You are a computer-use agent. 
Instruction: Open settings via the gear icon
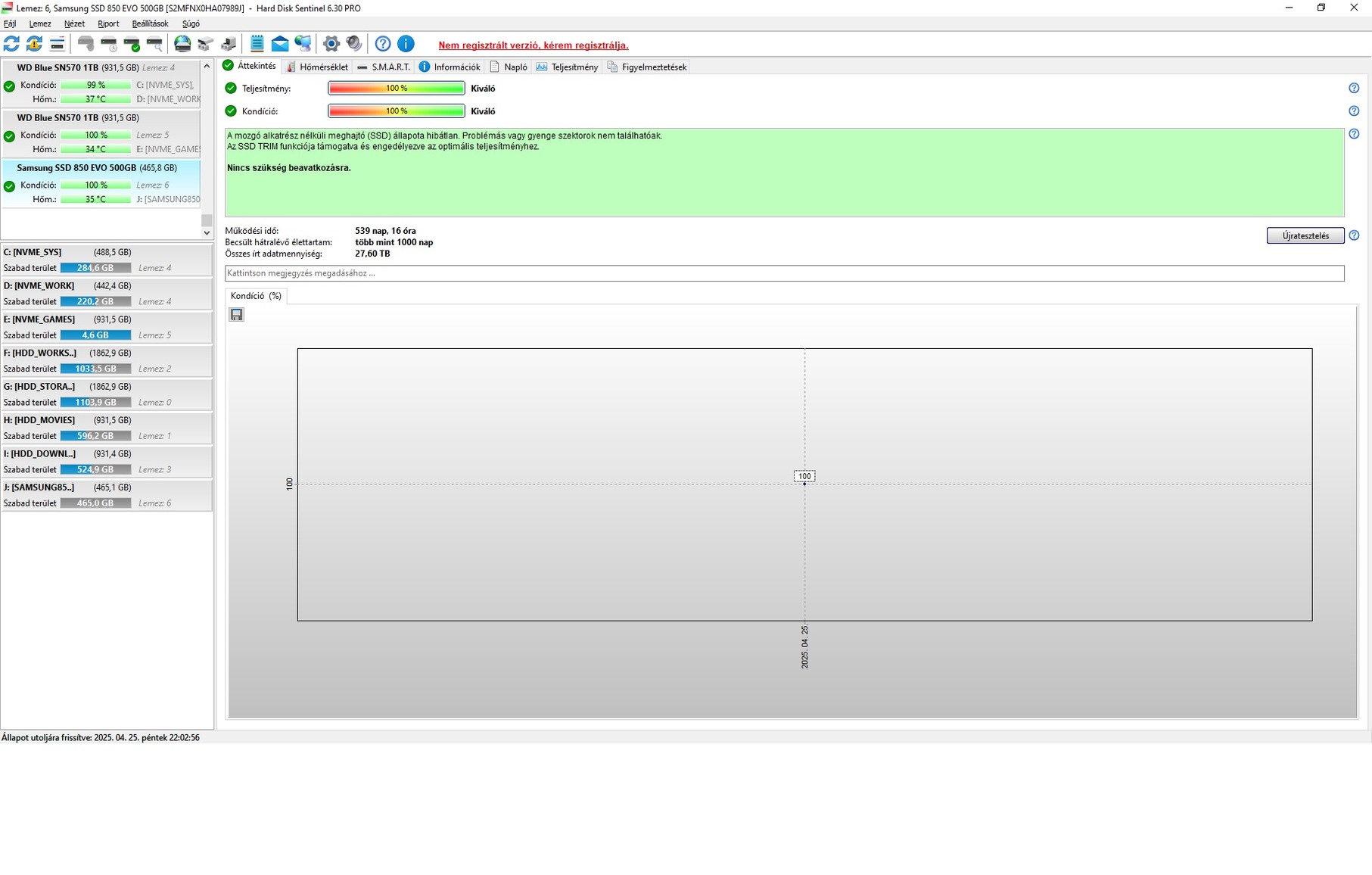[331, 44]
